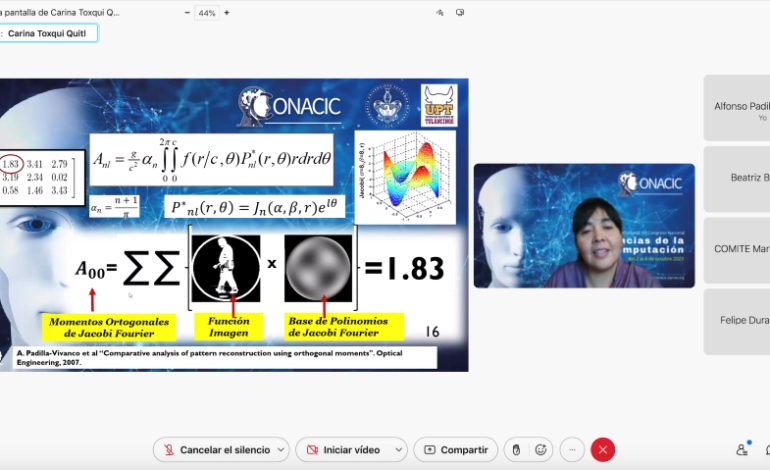Image resolution: width=770 pixels, height=470 pixels.
Task: Select the Felipe Dura participant tile
Action: (737, 321)
